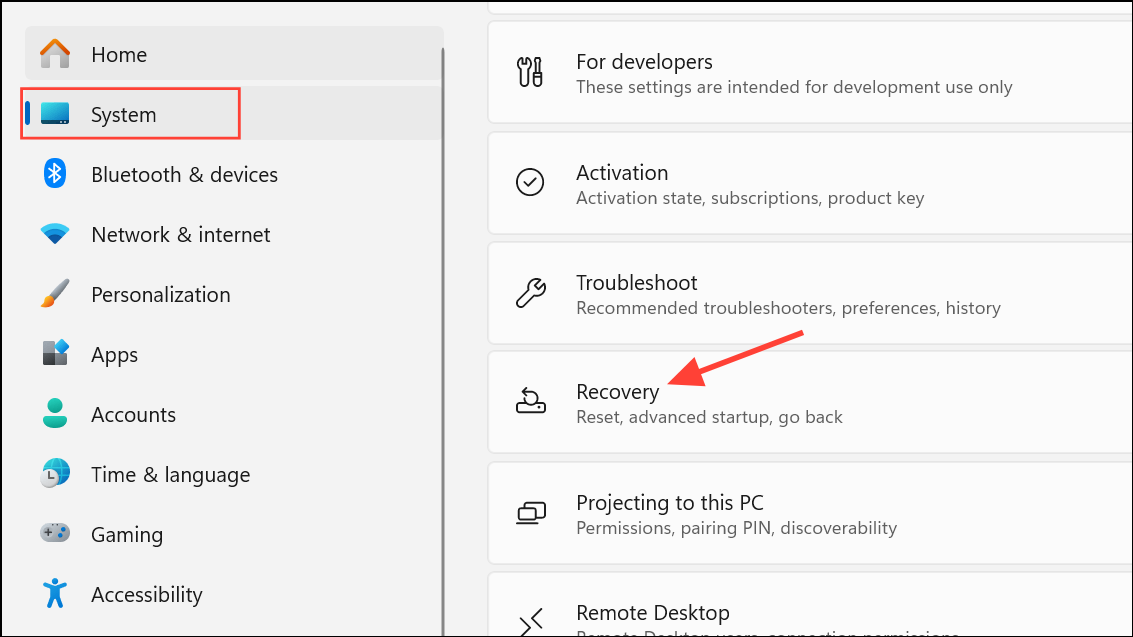Click the Bluetooth & devices icon
This screenshot has width=1133, height=637.
point(54,174)
